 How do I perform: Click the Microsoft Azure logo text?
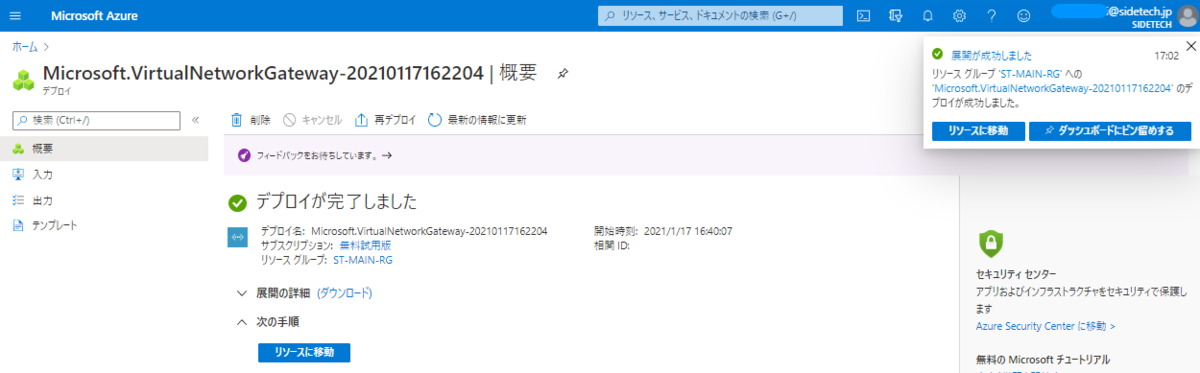(x=94, y=16)
